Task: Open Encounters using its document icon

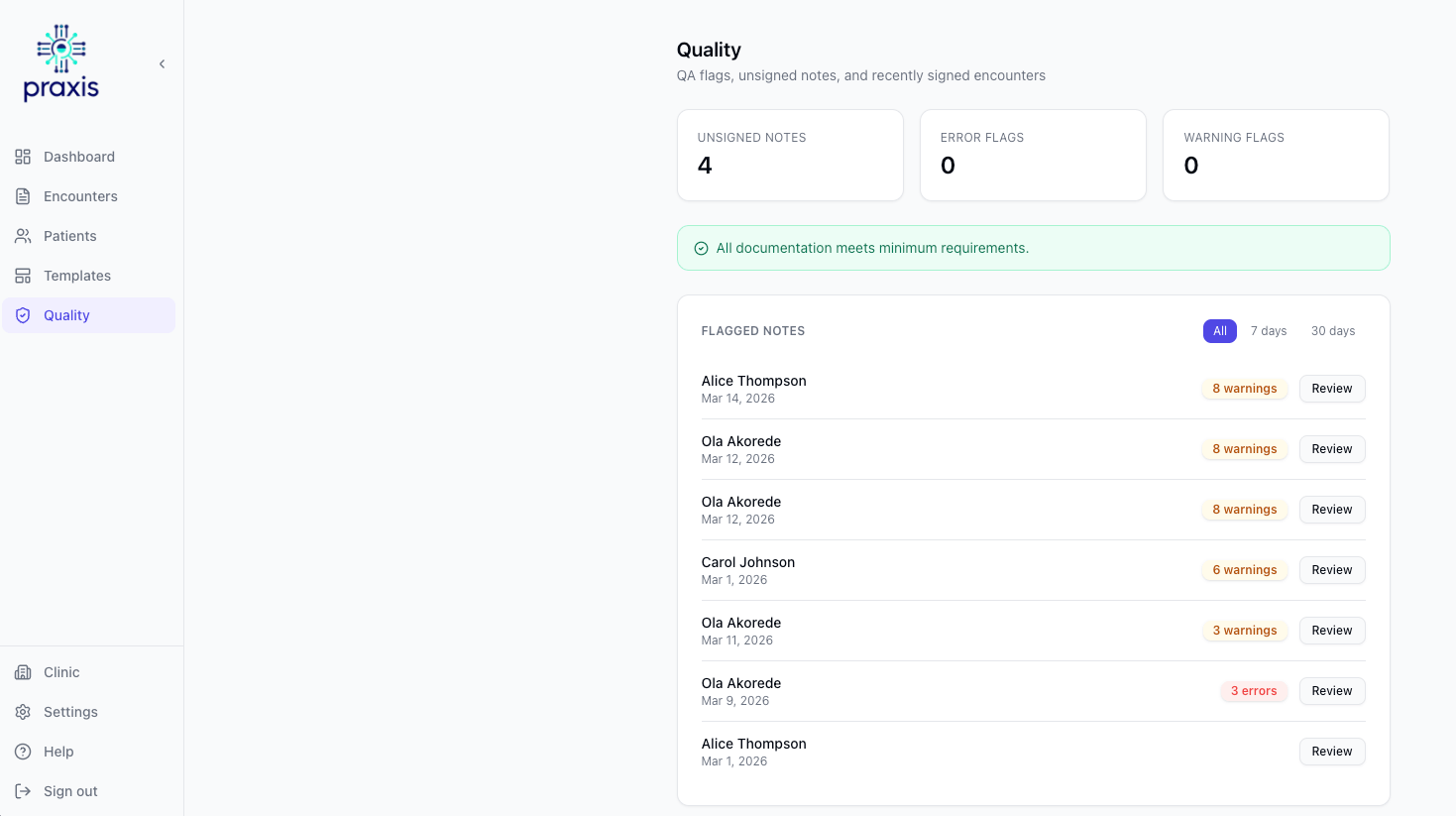Action: 22,196
